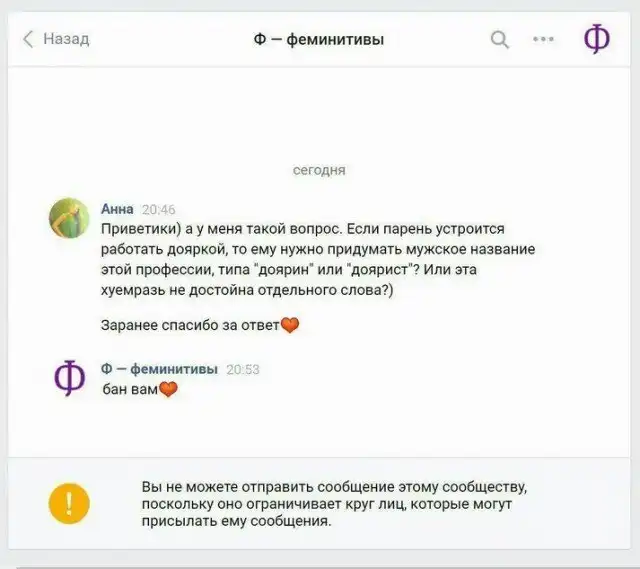Image resolution: width=640 pixels, height=569 pixels.
Task: Click the header title 'Ф — феминитивы'
Action: [319, 40]
